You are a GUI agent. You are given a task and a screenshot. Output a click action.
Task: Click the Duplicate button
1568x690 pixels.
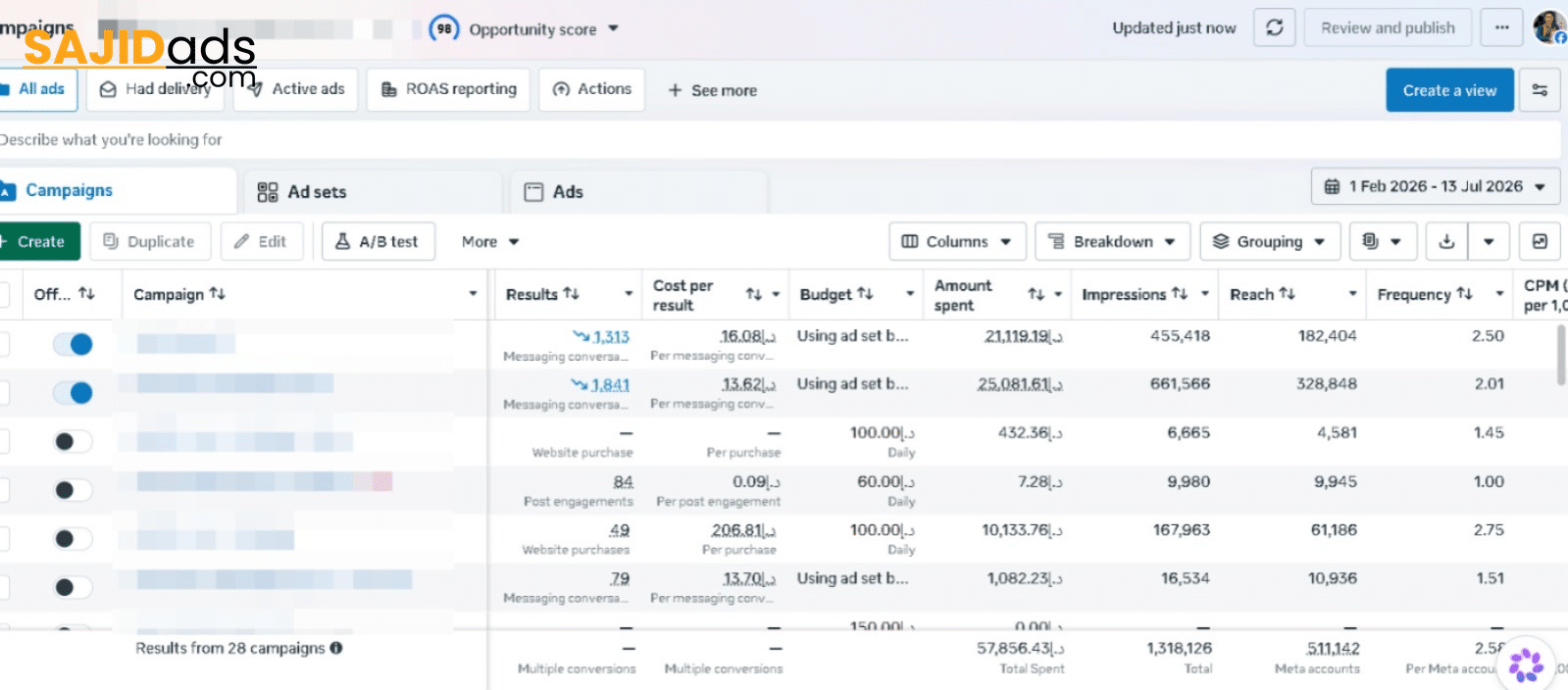(x=150, y=241)
